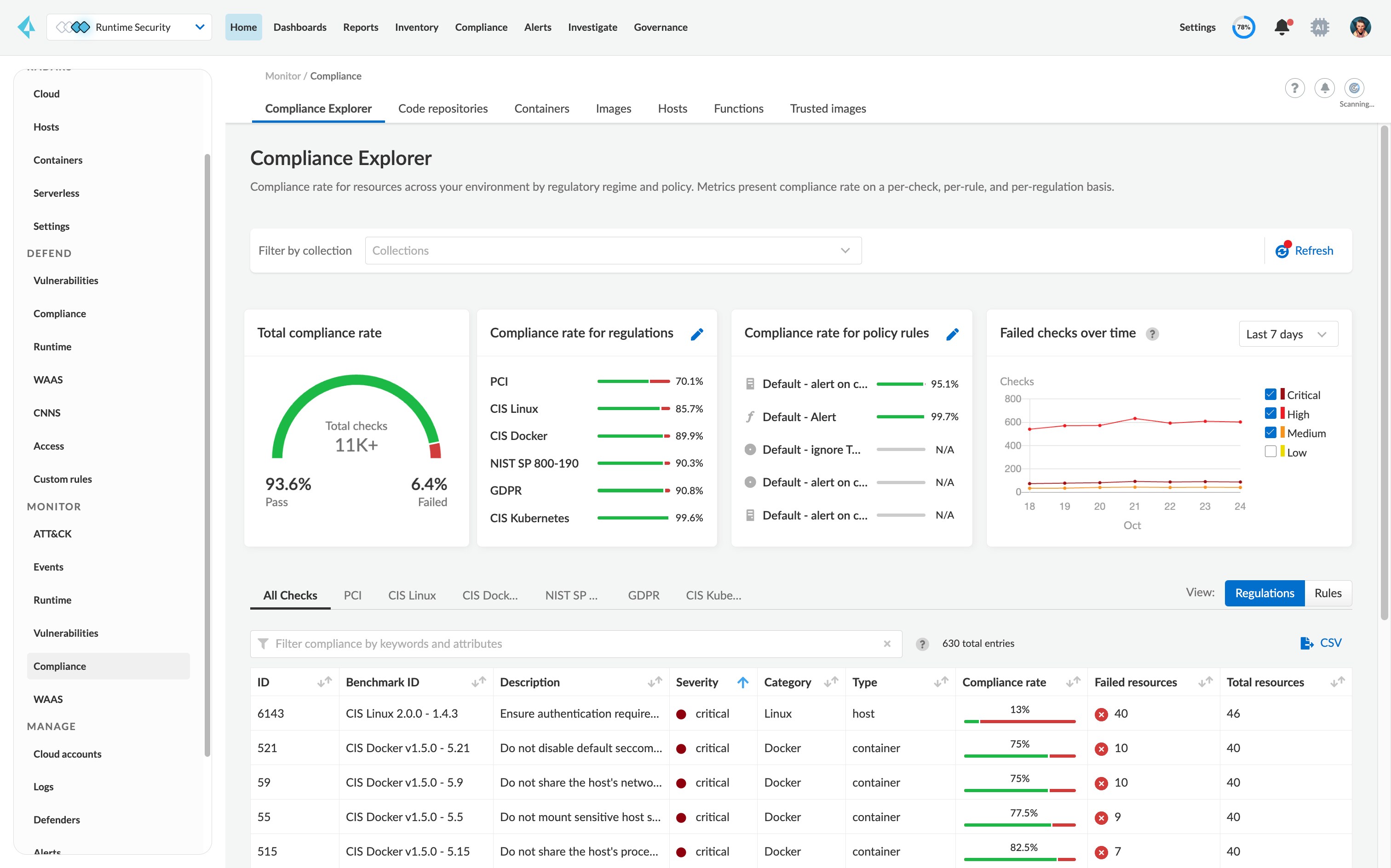
Task: Enable the Low severity checkbox
Action: [1270, 452]
